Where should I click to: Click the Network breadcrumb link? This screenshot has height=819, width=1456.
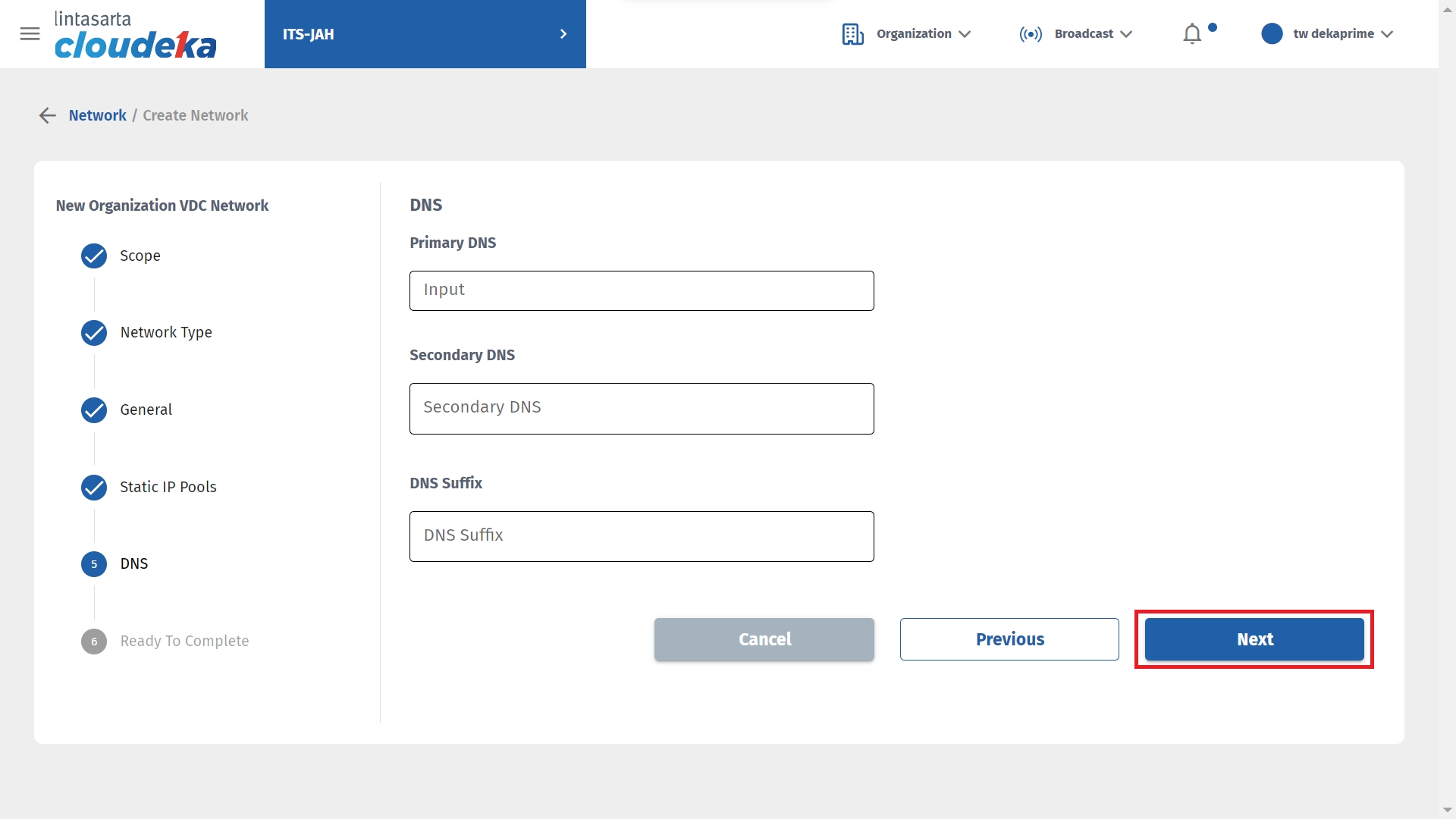tap(97, 115)
